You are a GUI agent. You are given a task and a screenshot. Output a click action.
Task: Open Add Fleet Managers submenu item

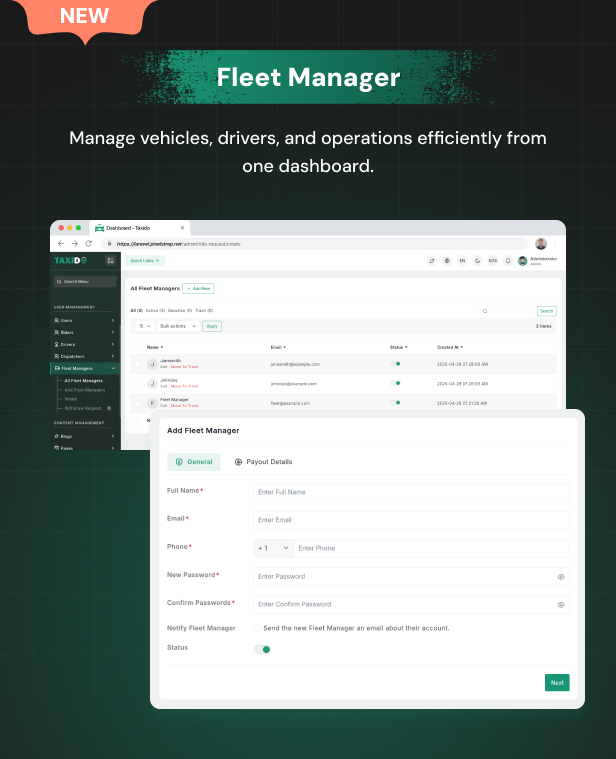coord(85,390)
